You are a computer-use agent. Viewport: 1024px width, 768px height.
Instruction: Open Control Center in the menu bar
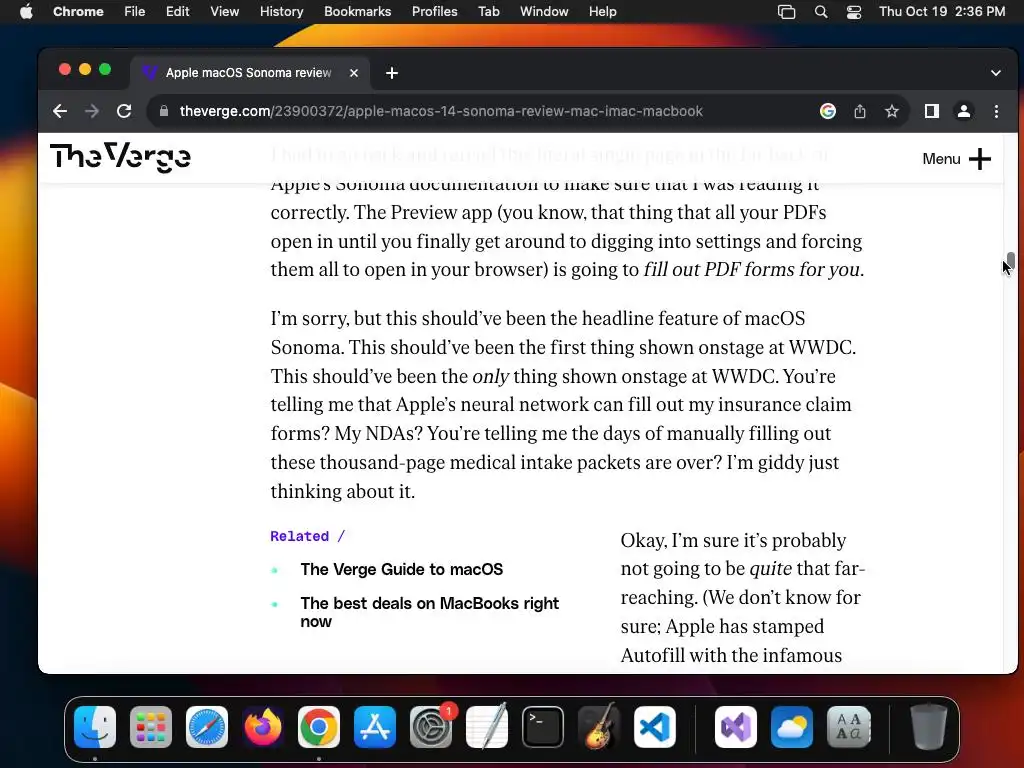click(854, 12)
